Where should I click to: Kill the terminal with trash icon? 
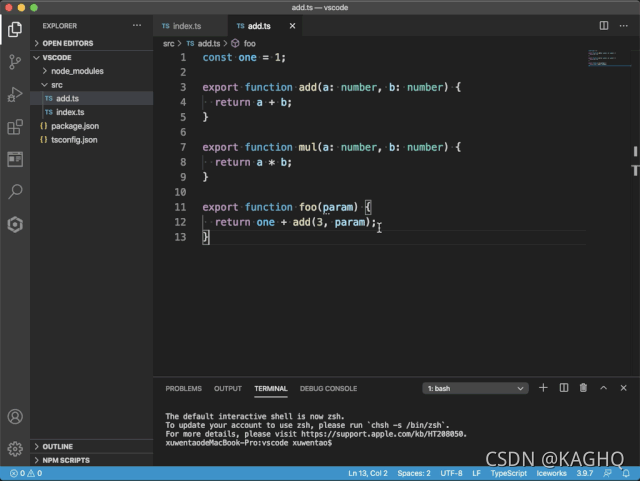tap(583, 388)
